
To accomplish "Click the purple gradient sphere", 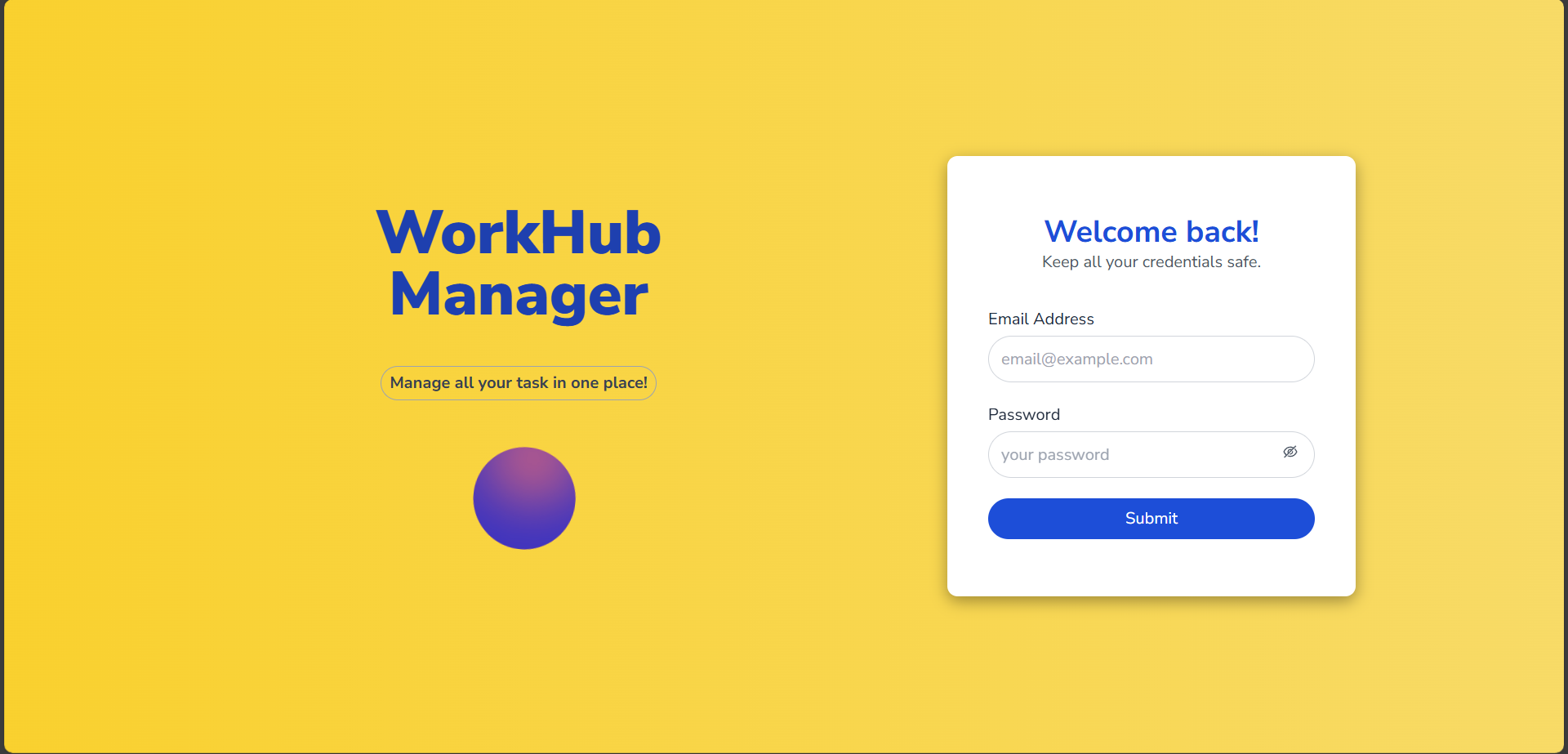I will [524, 498].
